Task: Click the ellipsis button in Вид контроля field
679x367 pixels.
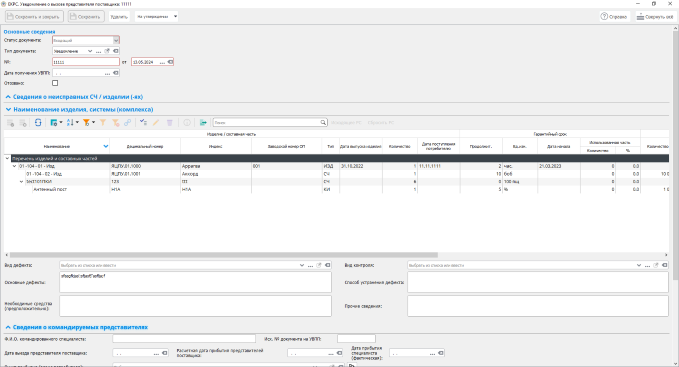Action: point(647,265)
